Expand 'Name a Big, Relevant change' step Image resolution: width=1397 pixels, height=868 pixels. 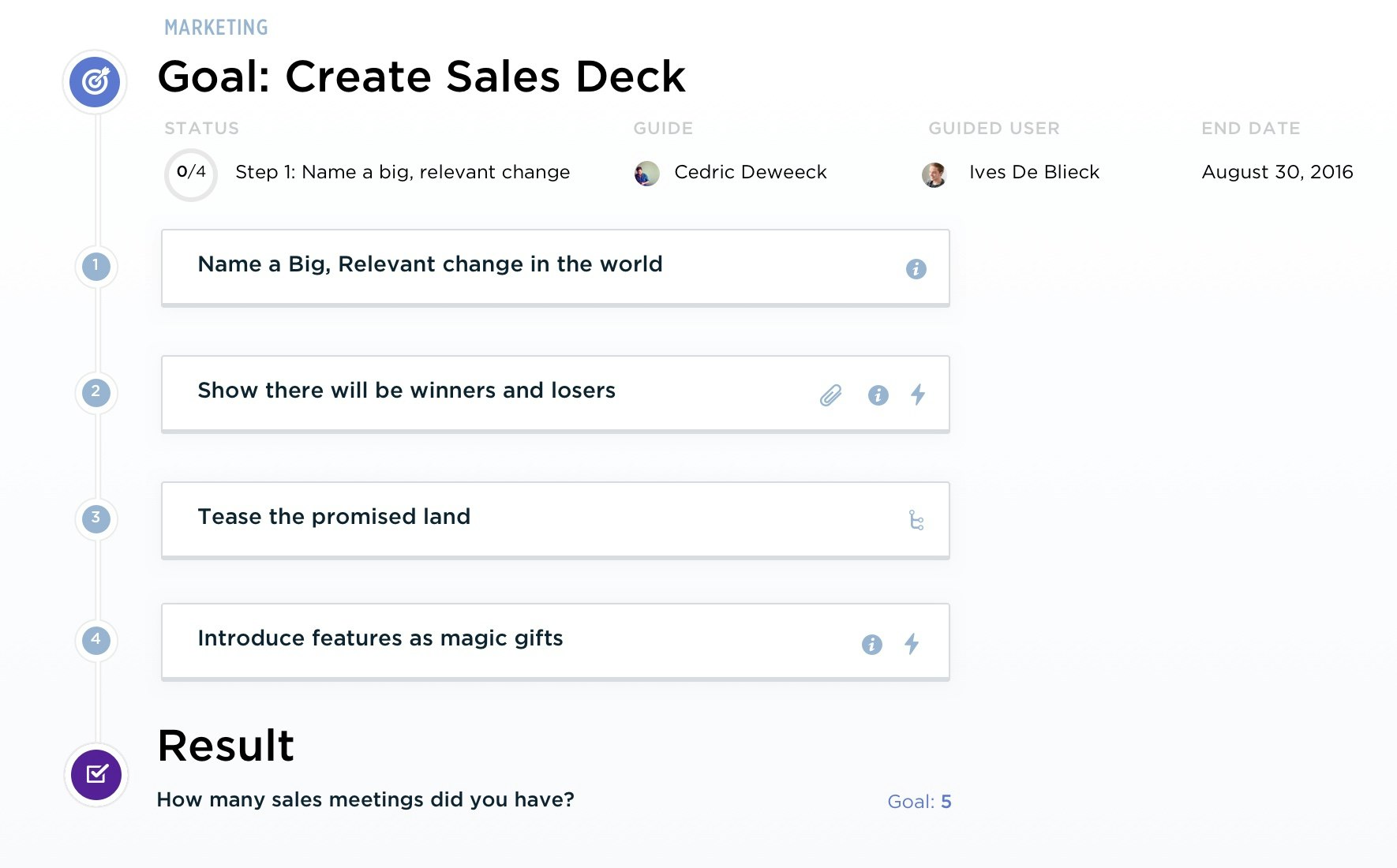[429, 264]
